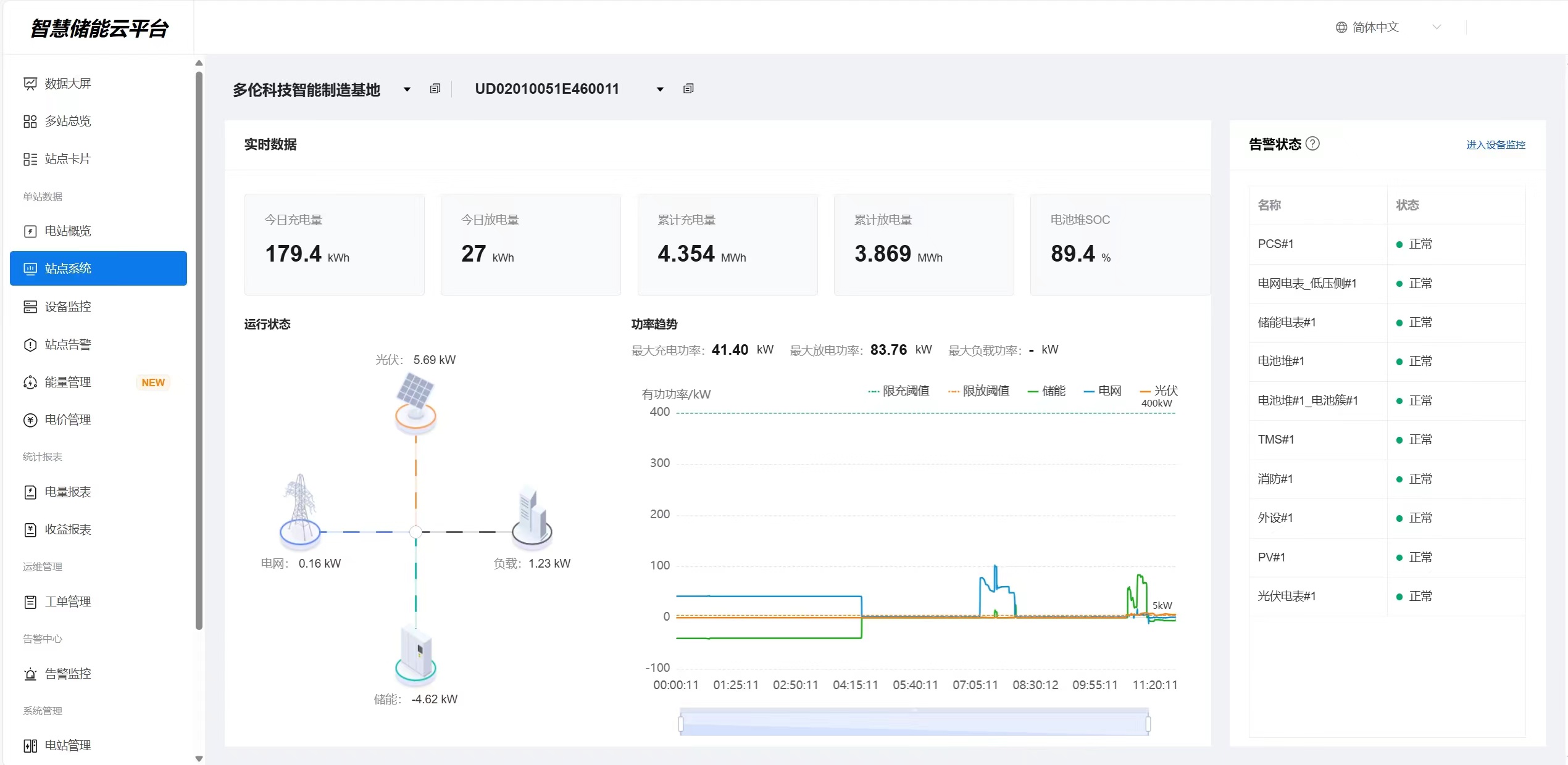Open 电站概览 in the sidebar menu
1568x765 pixels.
[68, 231]
